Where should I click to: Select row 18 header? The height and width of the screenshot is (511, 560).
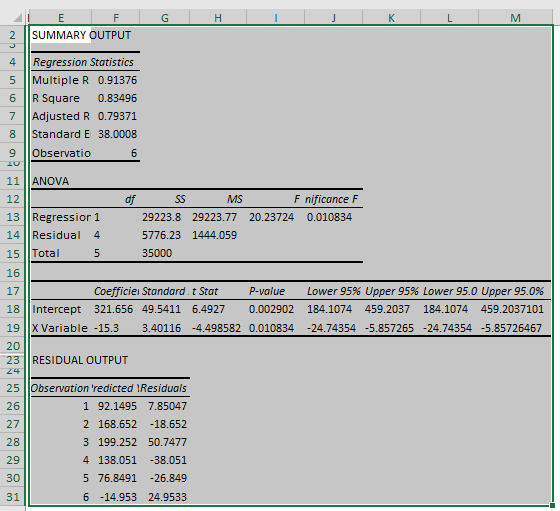(x=12, y=309)
